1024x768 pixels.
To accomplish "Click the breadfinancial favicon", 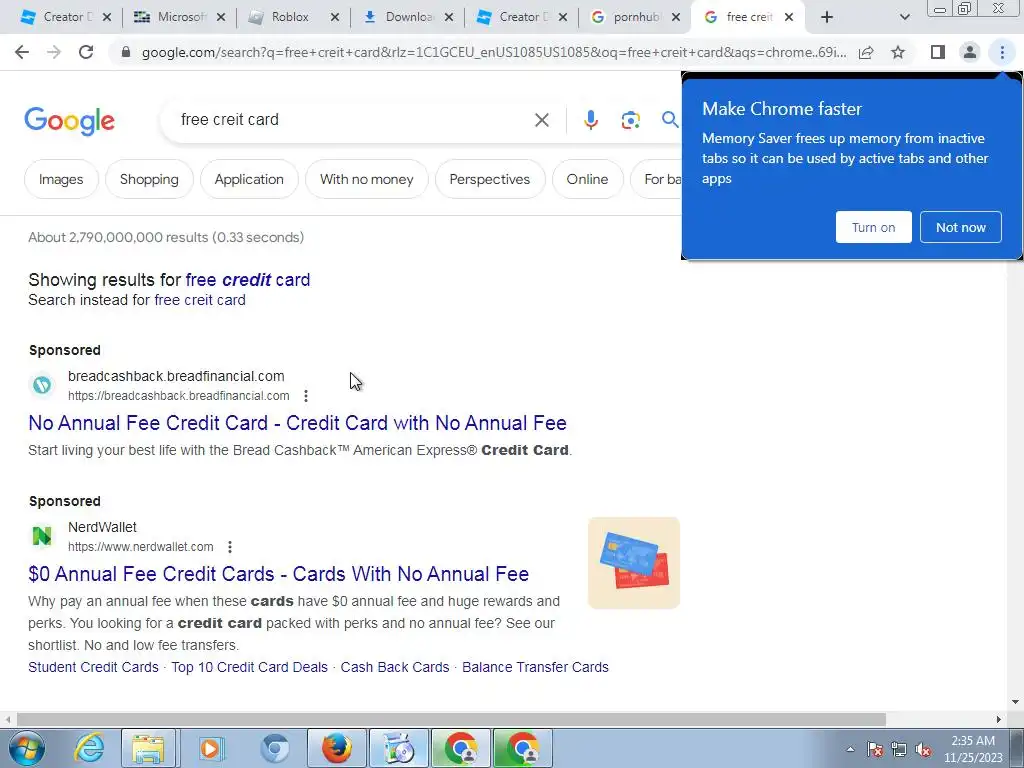I will (42, 385).
